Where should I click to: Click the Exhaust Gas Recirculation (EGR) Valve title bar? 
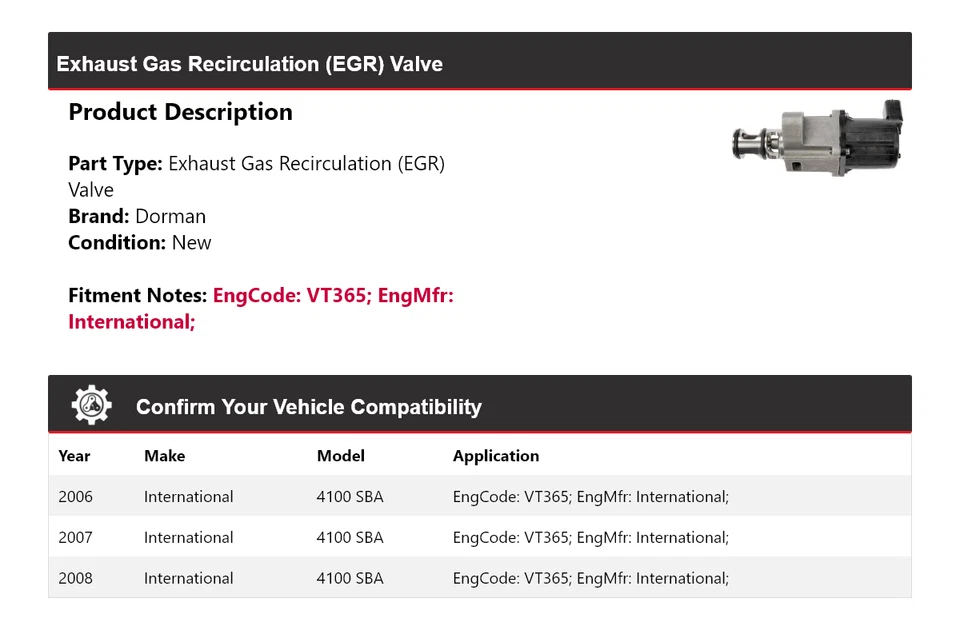pos(249,64)
